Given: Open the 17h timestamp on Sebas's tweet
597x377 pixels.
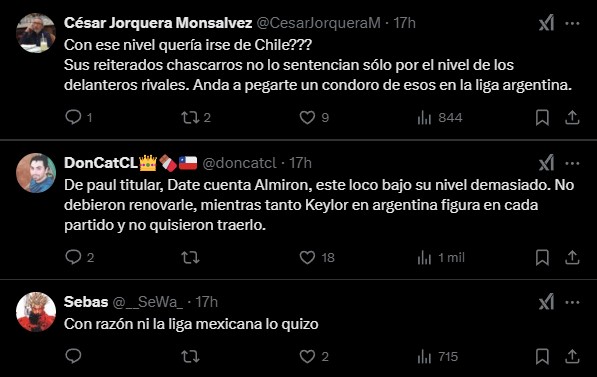Looking at the screenshot, I should click(x=207, y=302).
